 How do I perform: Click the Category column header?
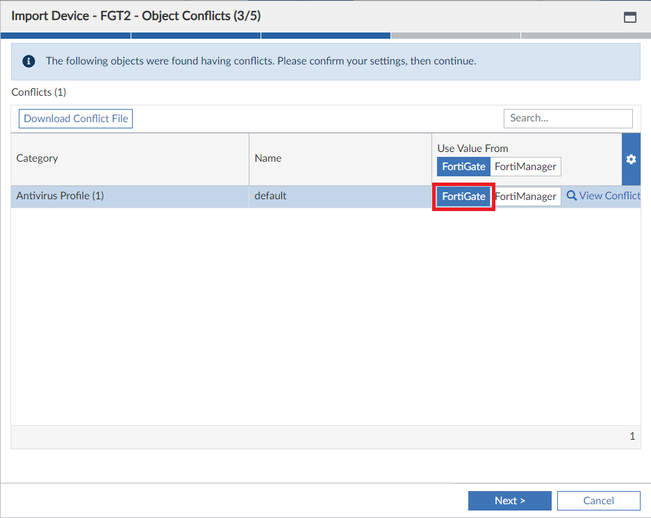pyautogui.click(x=130, y=159)
